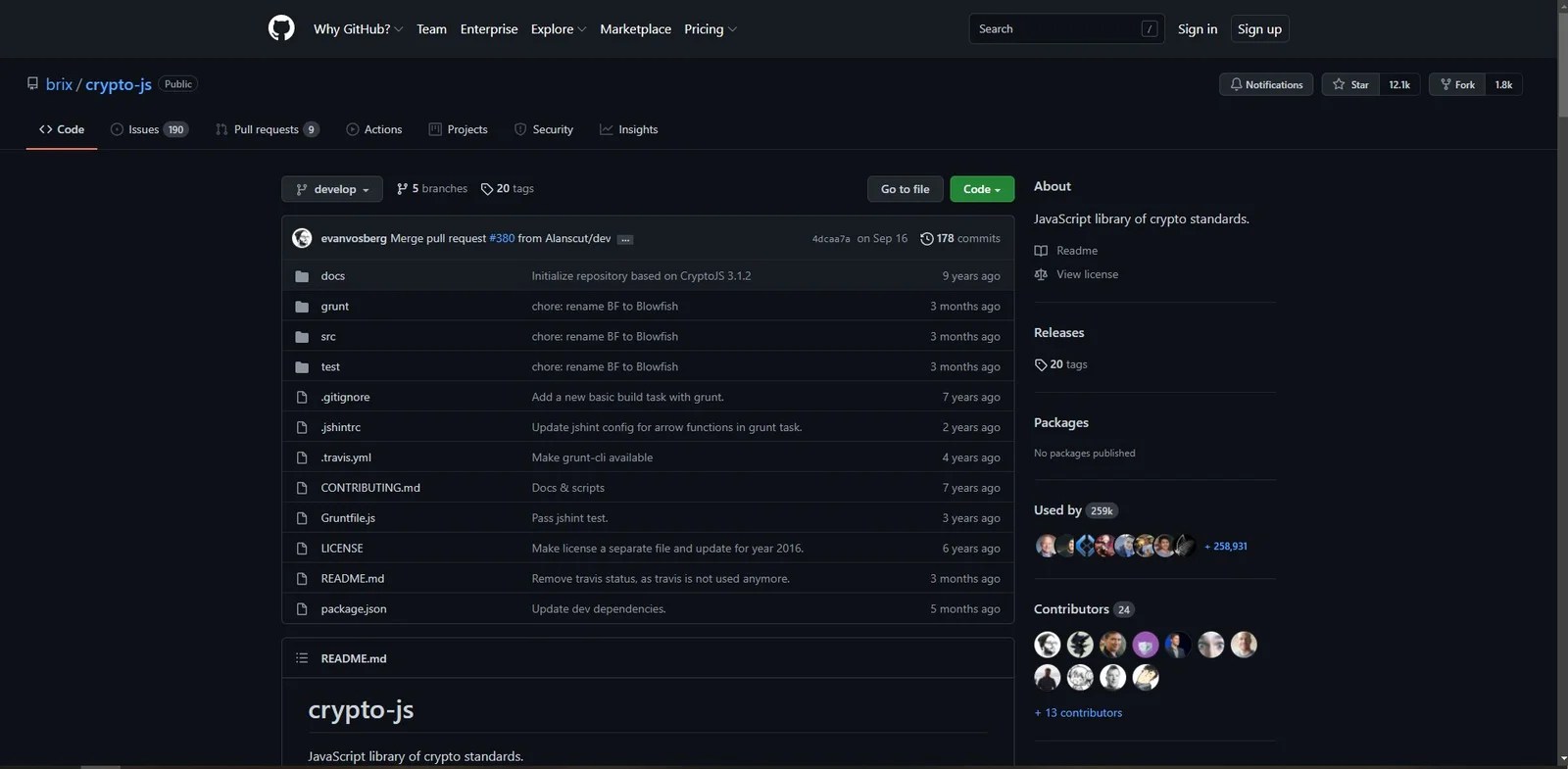The height and width of the screenshot is (769, 1568).
Task: Select the Code tab
Action: [62, 129]
